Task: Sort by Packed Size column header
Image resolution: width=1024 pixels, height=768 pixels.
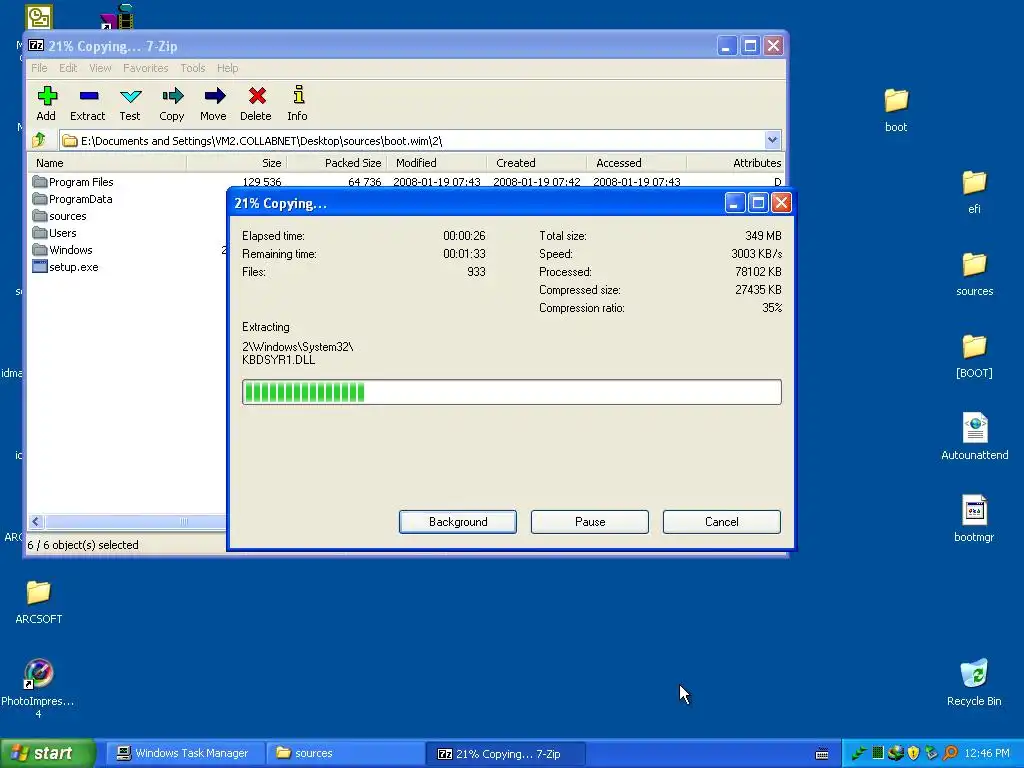Action: pos(337,163)
